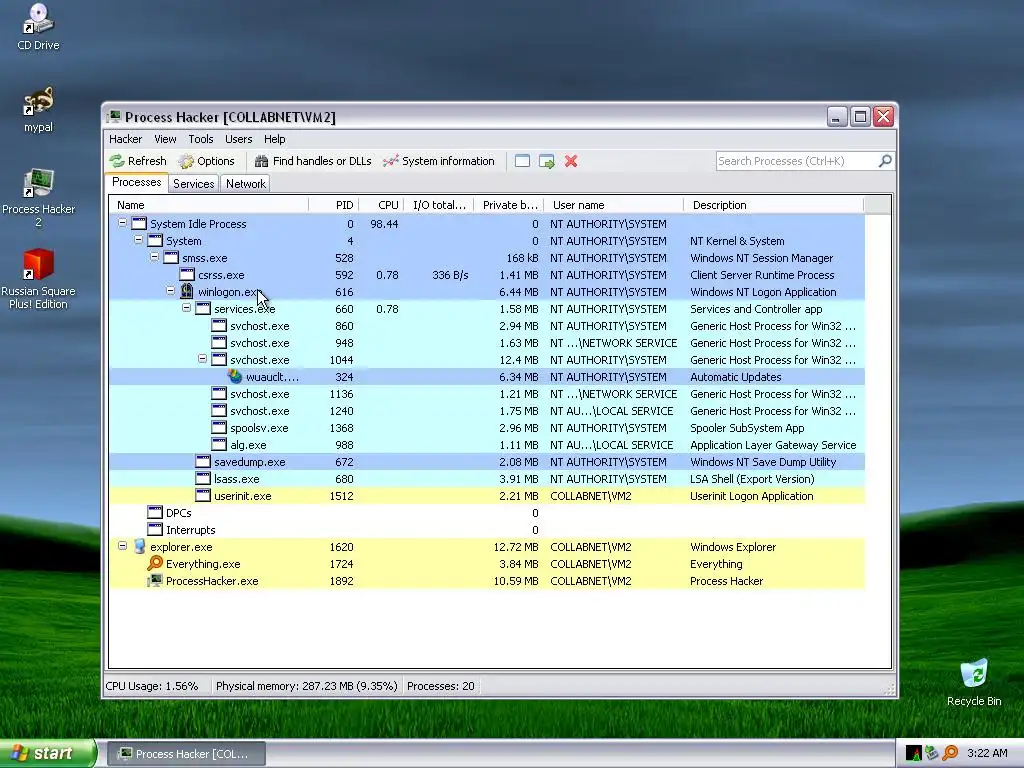The height and width of the screenshot is (768, 1024).
Task: Click the ProcessHacker.exe row icon
Action: click(x=155, y=581)
